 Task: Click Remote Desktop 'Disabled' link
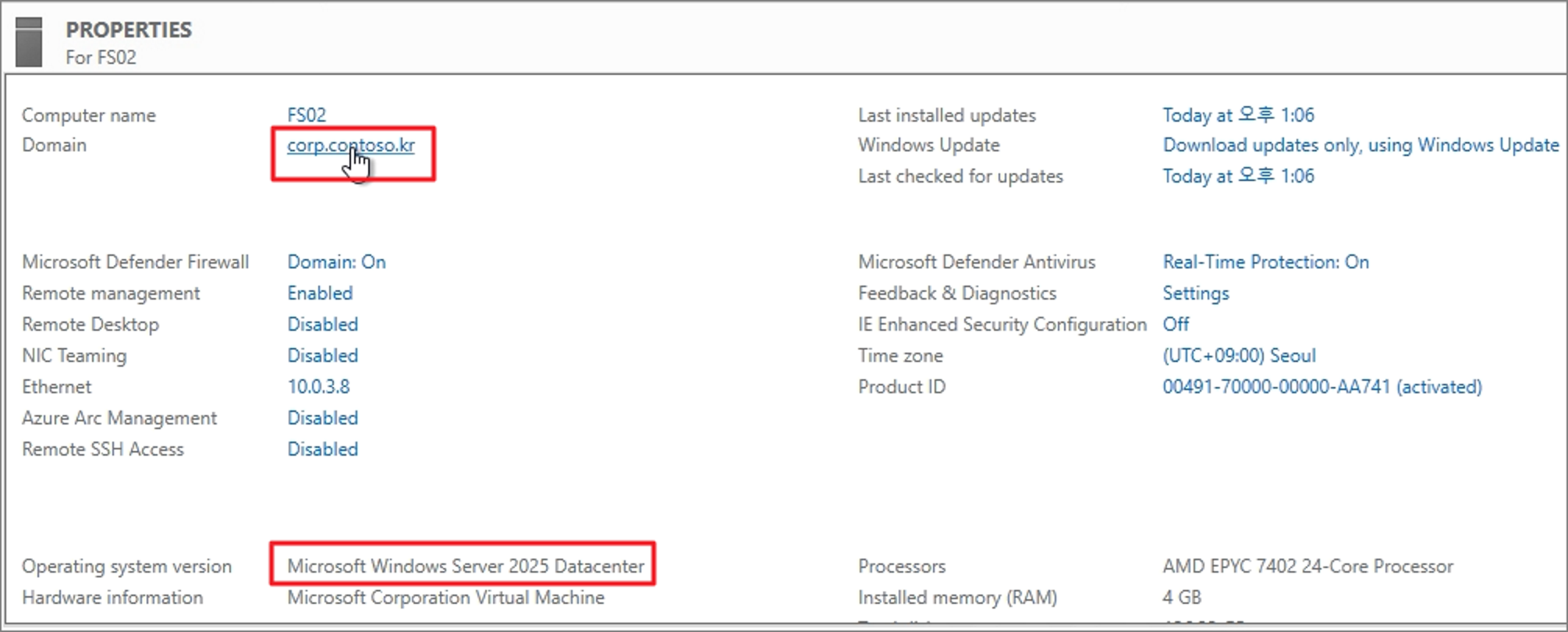[x=322, y=325]
